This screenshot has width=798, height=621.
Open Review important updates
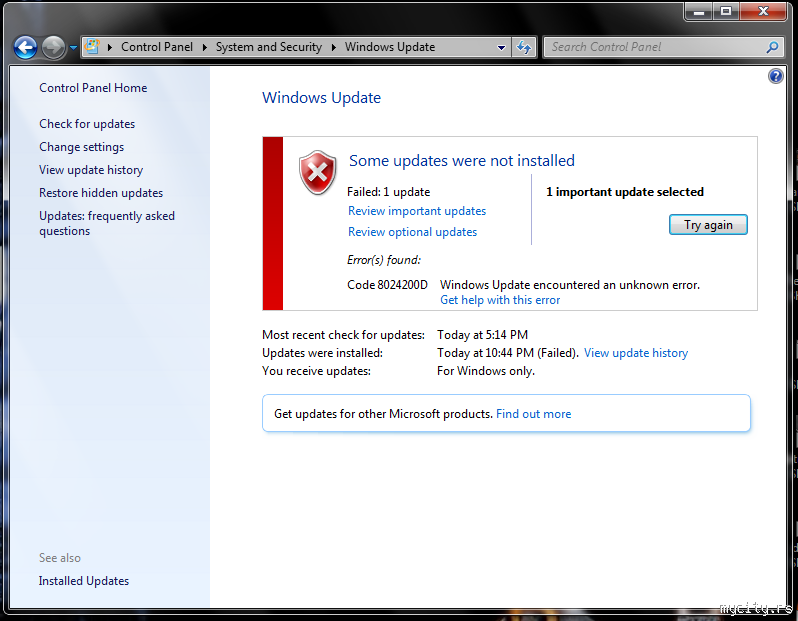(417, 211)
